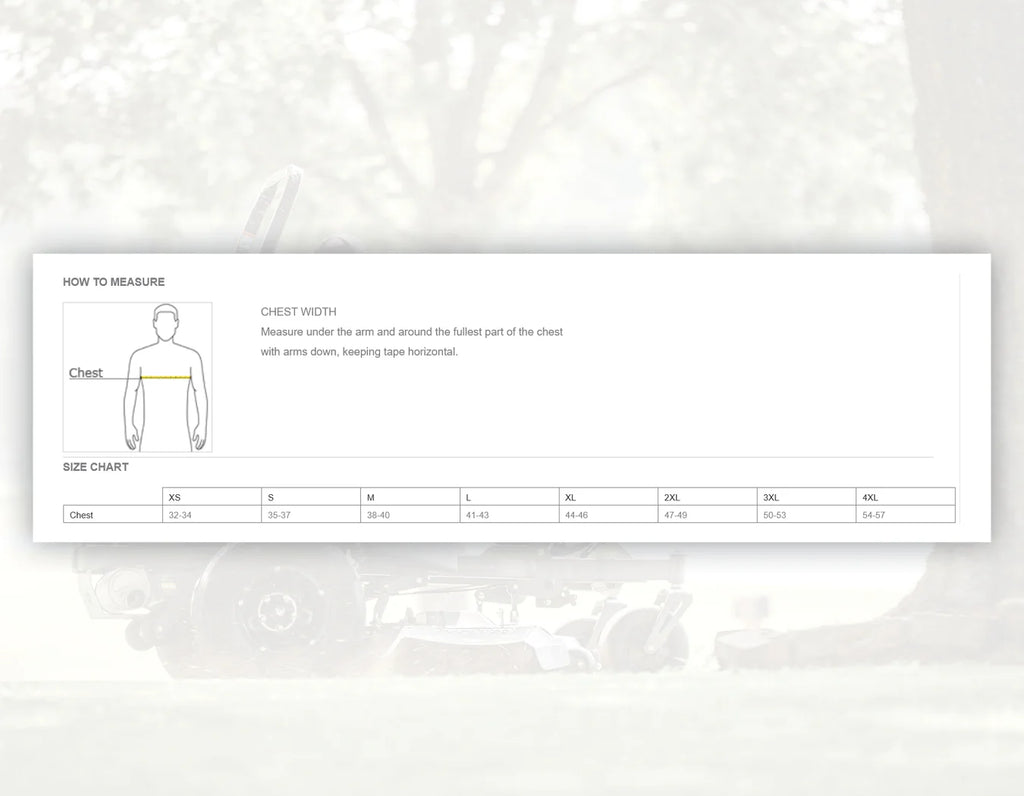The width and height of the screenshot is (1024, 796).
Task: Click the yellow chest tape line
Action: coord(166,377)
